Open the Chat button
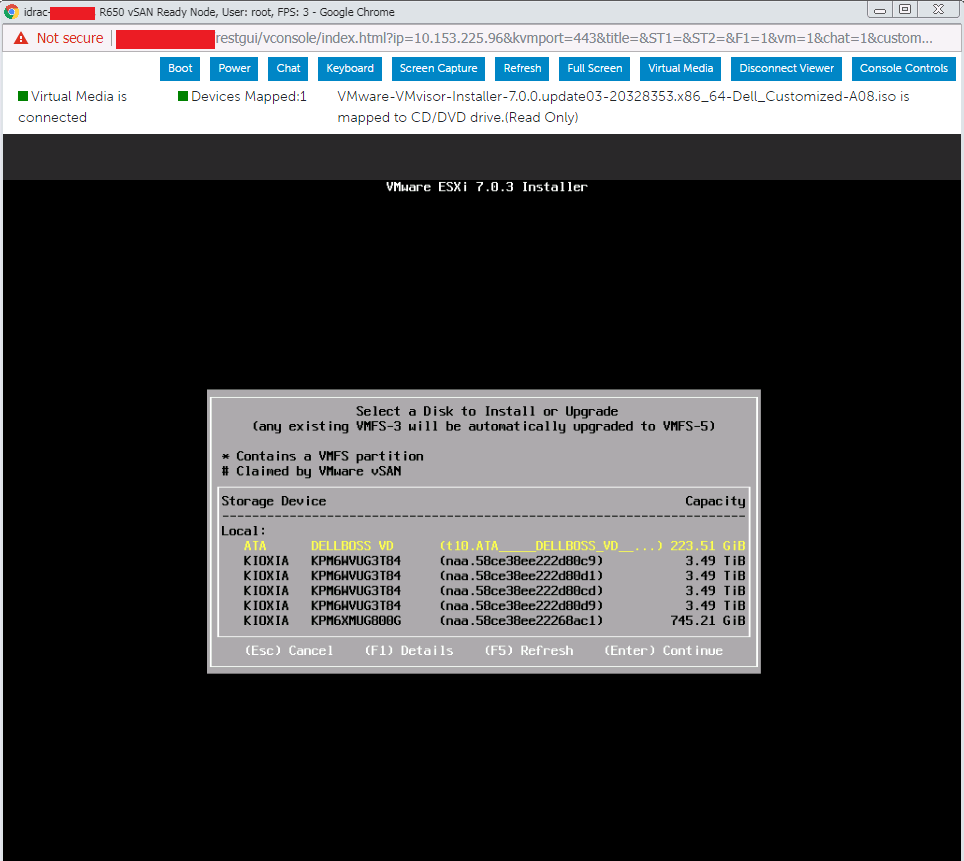Image resolution: width=964 pixels, height=861 pixels. (288, 68)
